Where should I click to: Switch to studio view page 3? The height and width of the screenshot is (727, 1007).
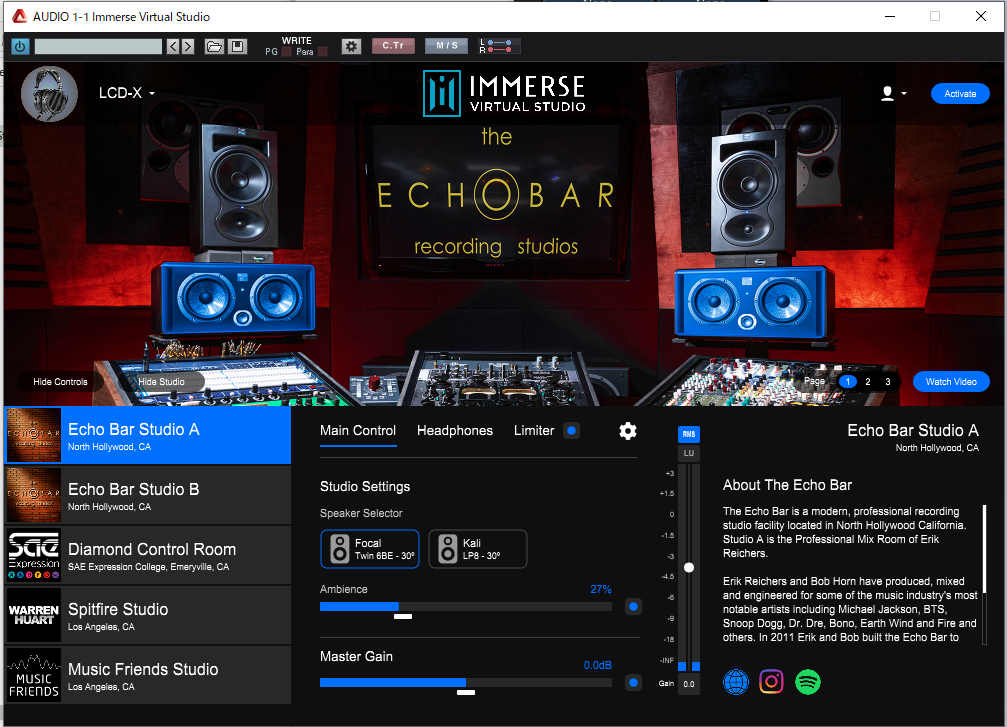888,381
